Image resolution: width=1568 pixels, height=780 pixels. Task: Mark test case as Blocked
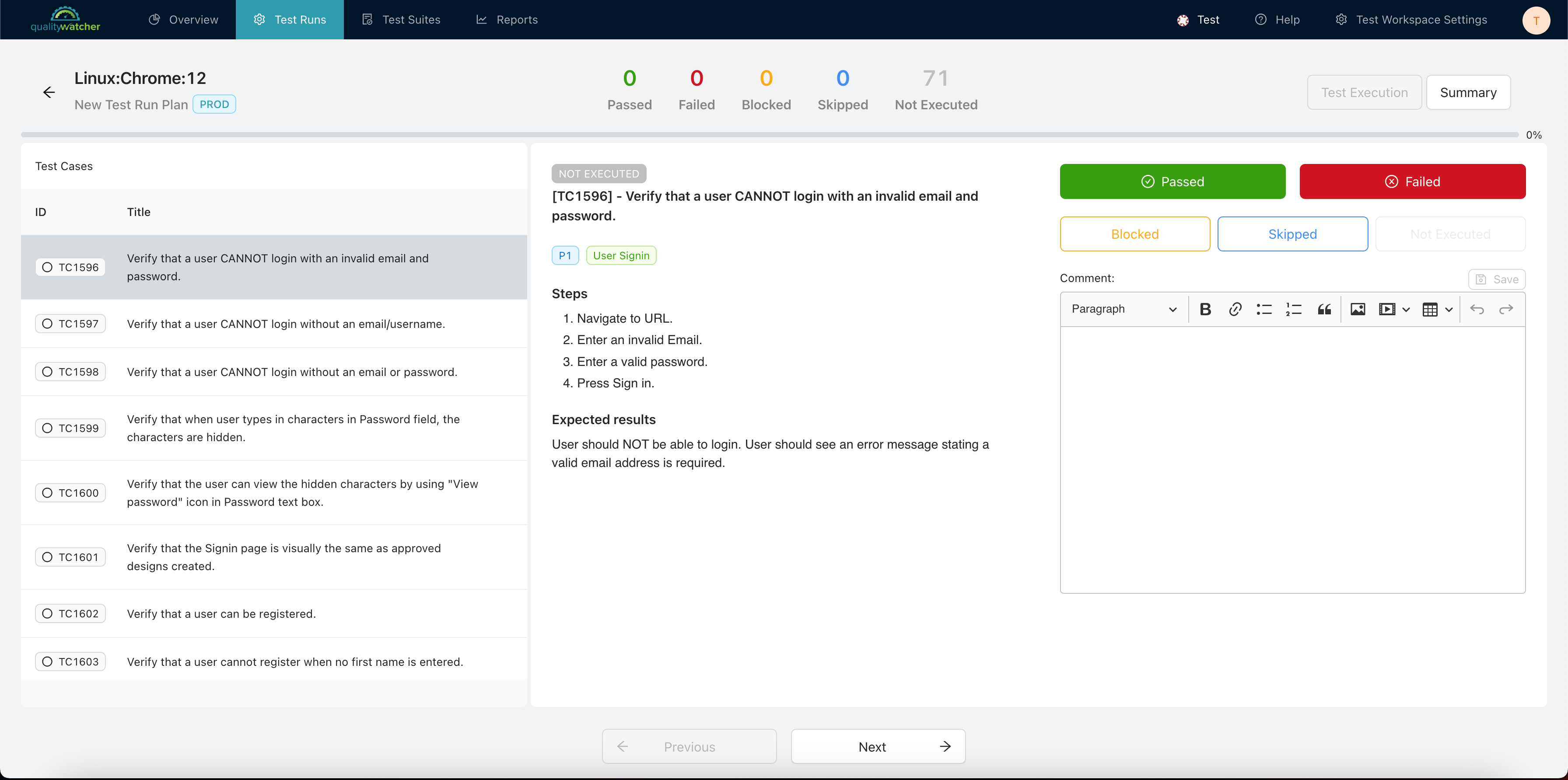tap(1134, 234)
